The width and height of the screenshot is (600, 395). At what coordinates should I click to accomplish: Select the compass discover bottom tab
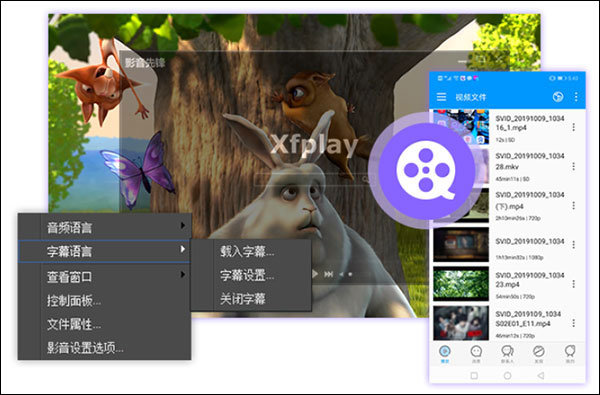[x=538, y=354]
